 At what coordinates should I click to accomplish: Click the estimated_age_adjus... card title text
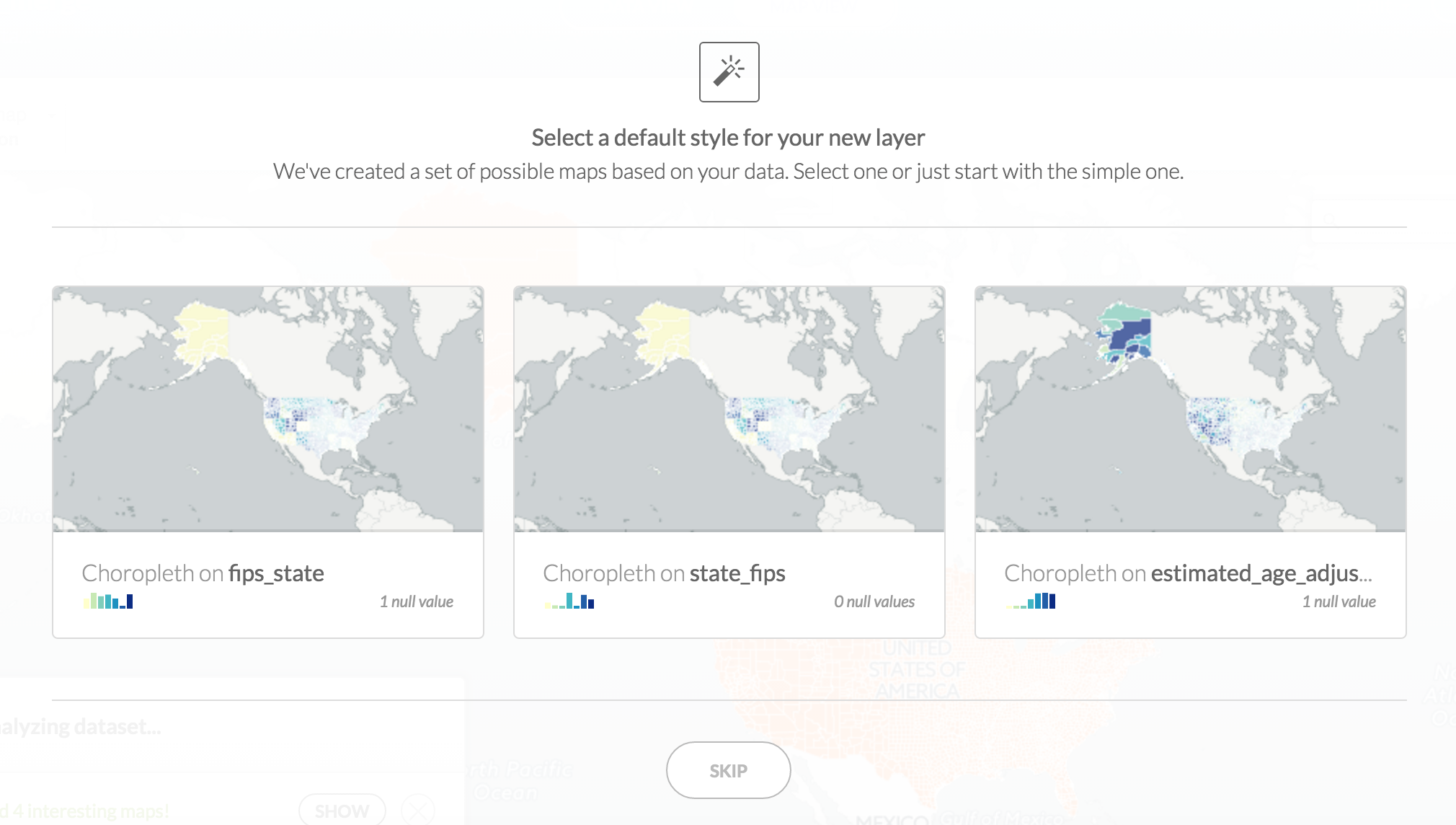tap(1189, 573)
